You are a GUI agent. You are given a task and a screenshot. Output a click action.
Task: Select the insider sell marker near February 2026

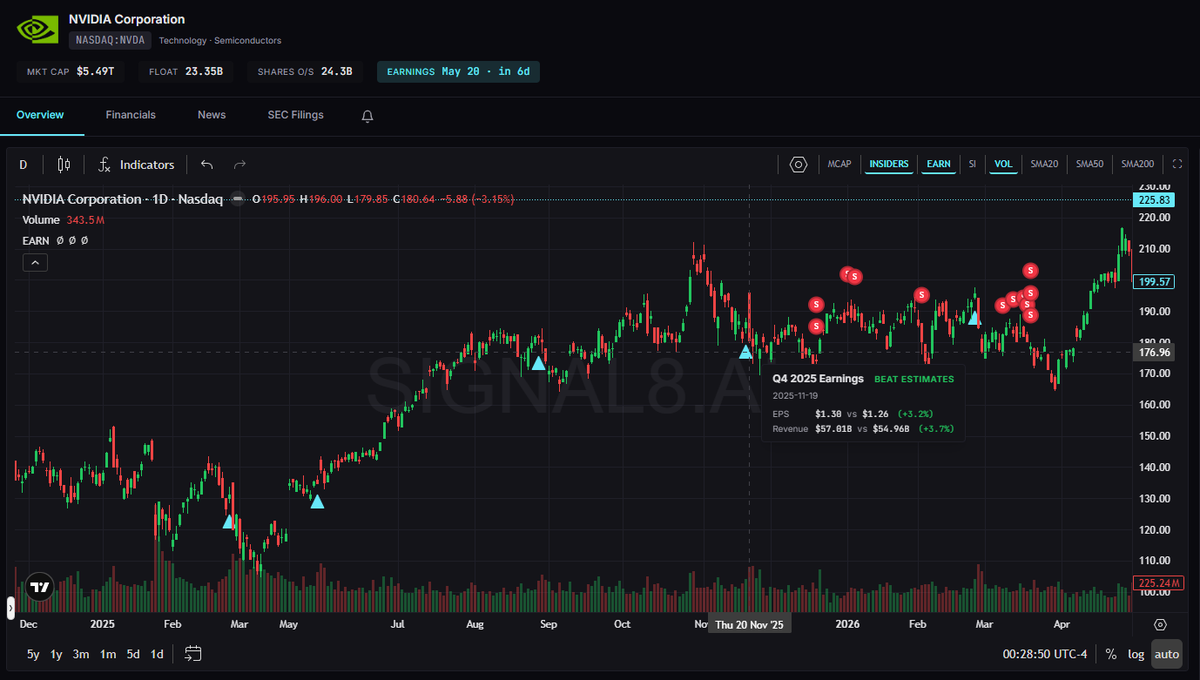coord(921,295)
